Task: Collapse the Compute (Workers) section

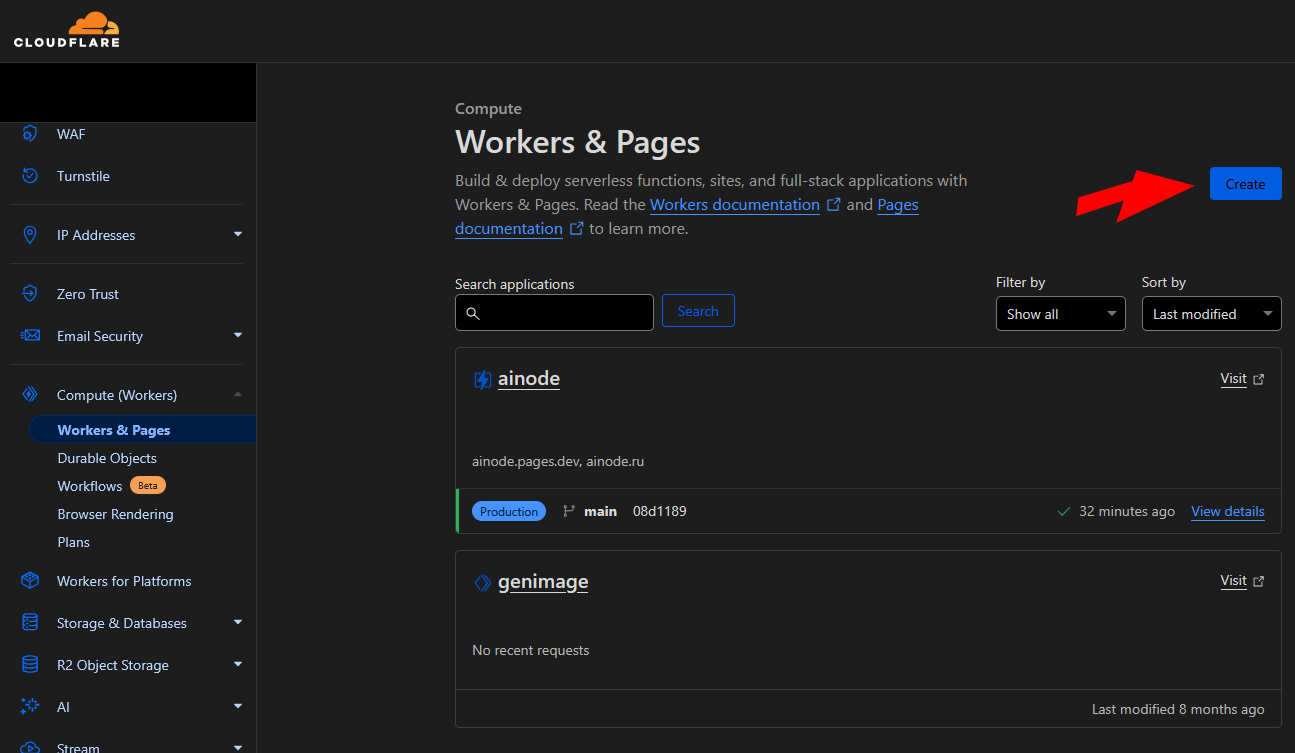Action: pyautogui.click(x=237, y=395)
